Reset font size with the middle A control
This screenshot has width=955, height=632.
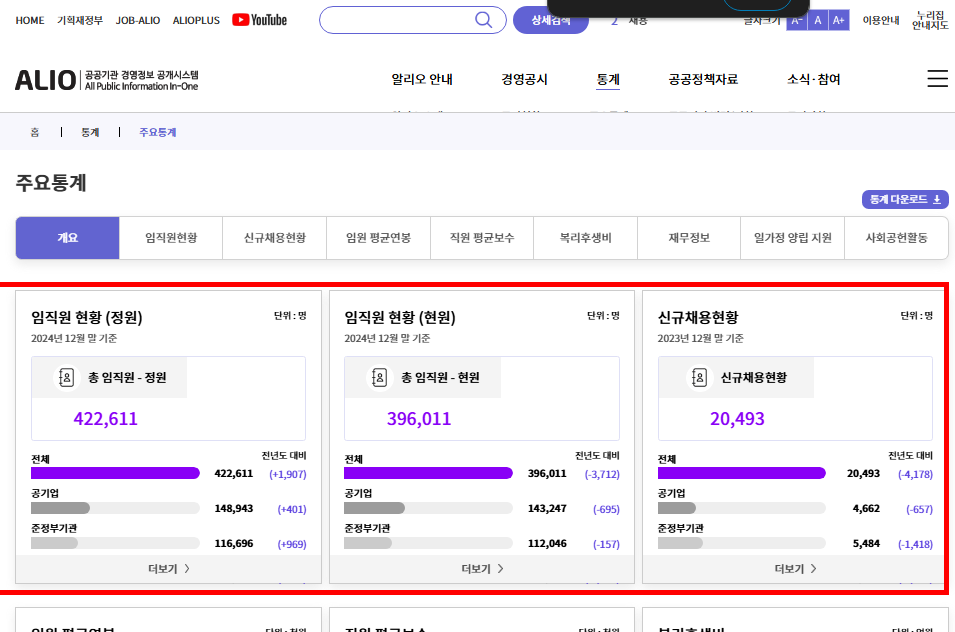pos(820,19)
